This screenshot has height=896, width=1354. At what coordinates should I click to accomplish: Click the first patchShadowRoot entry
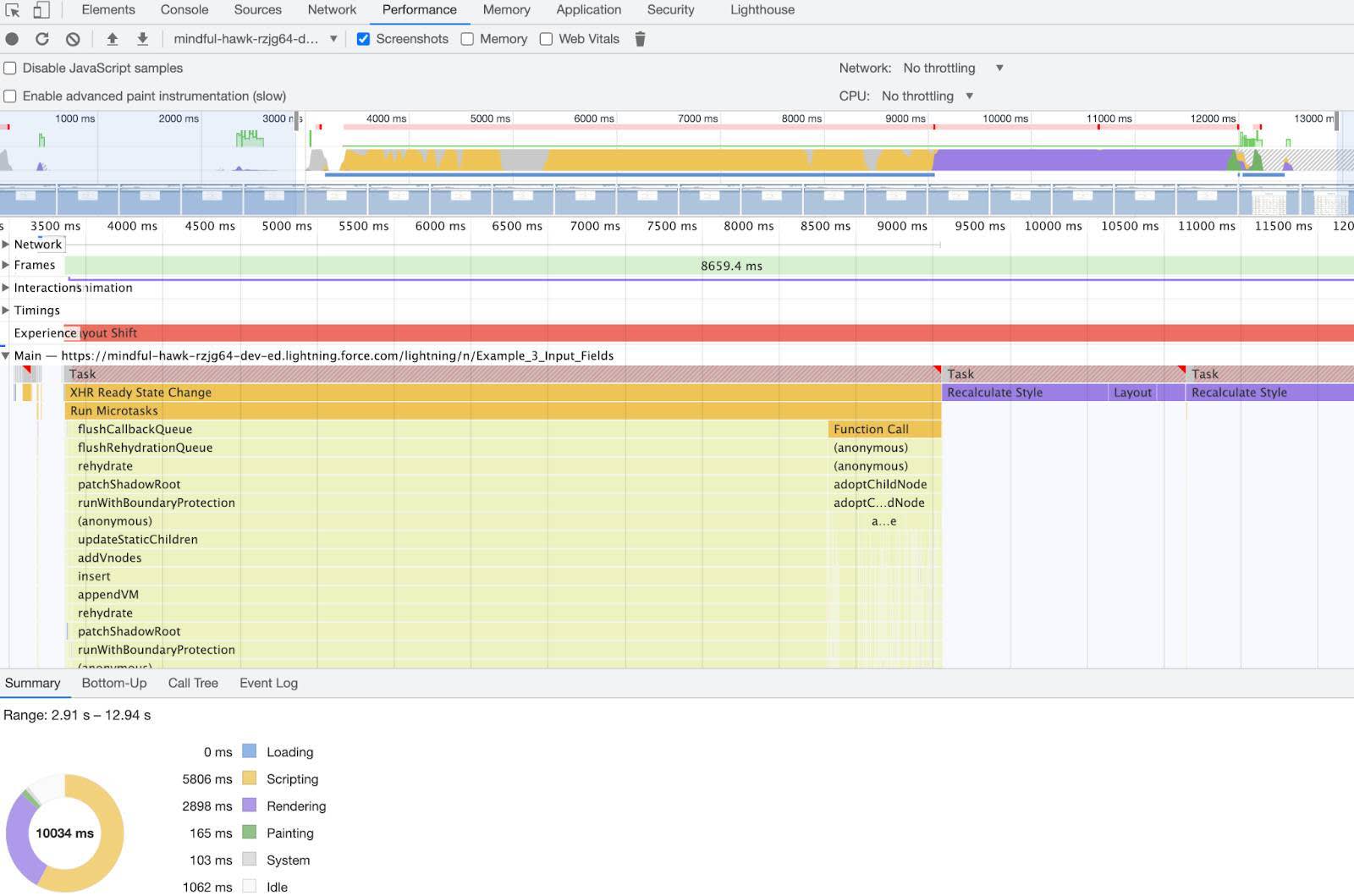tap(446, 484)
